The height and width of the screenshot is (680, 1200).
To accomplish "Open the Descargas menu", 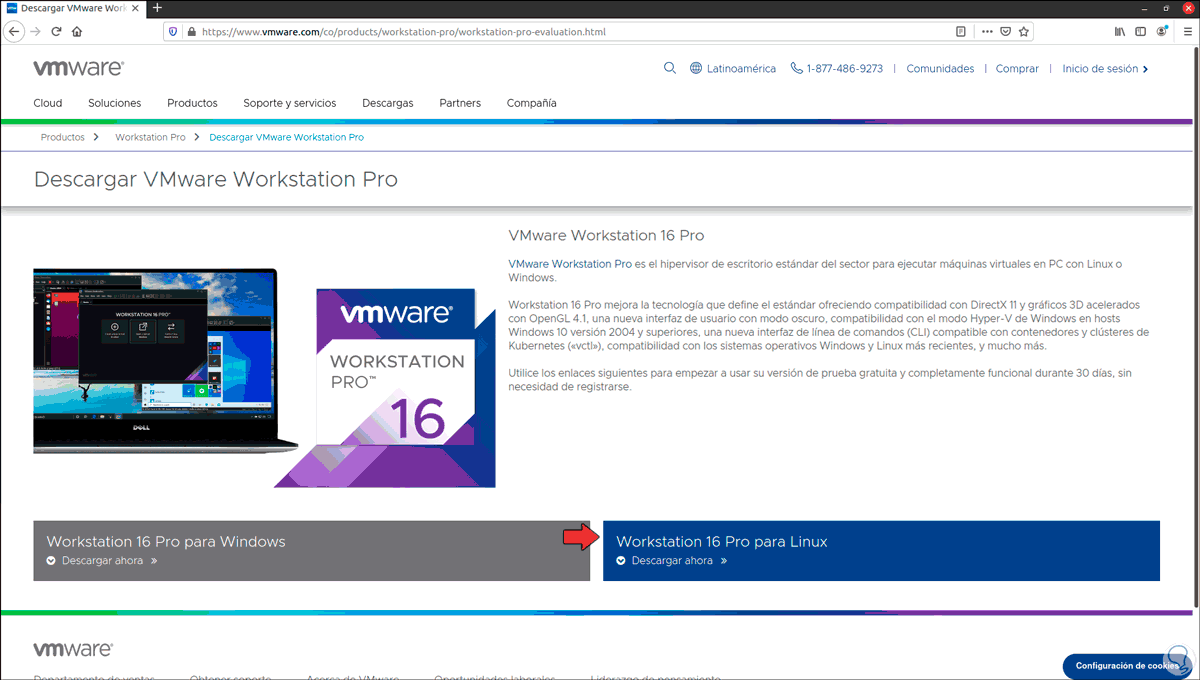I will coord(388,103).
